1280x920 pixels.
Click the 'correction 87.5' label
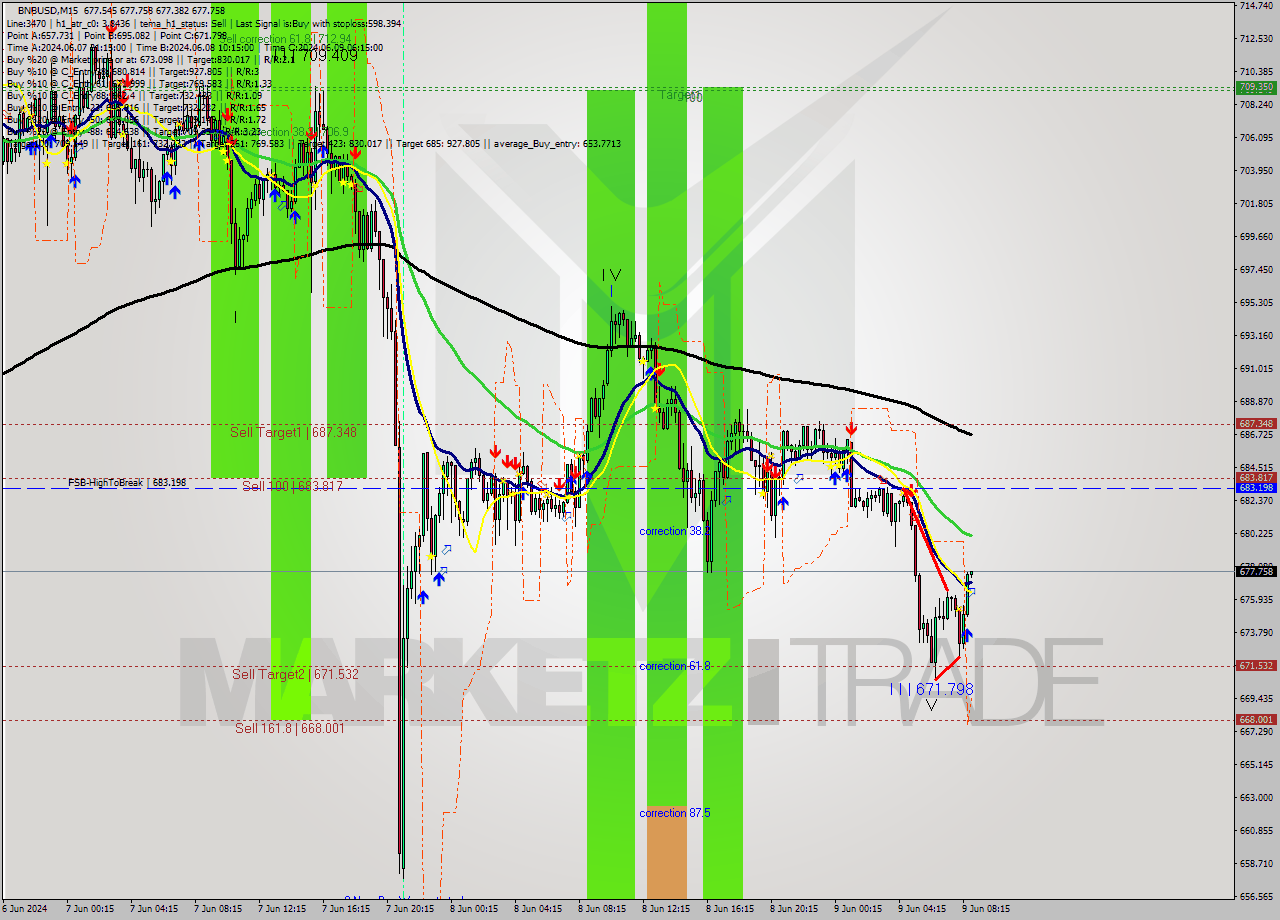(675, 813)
